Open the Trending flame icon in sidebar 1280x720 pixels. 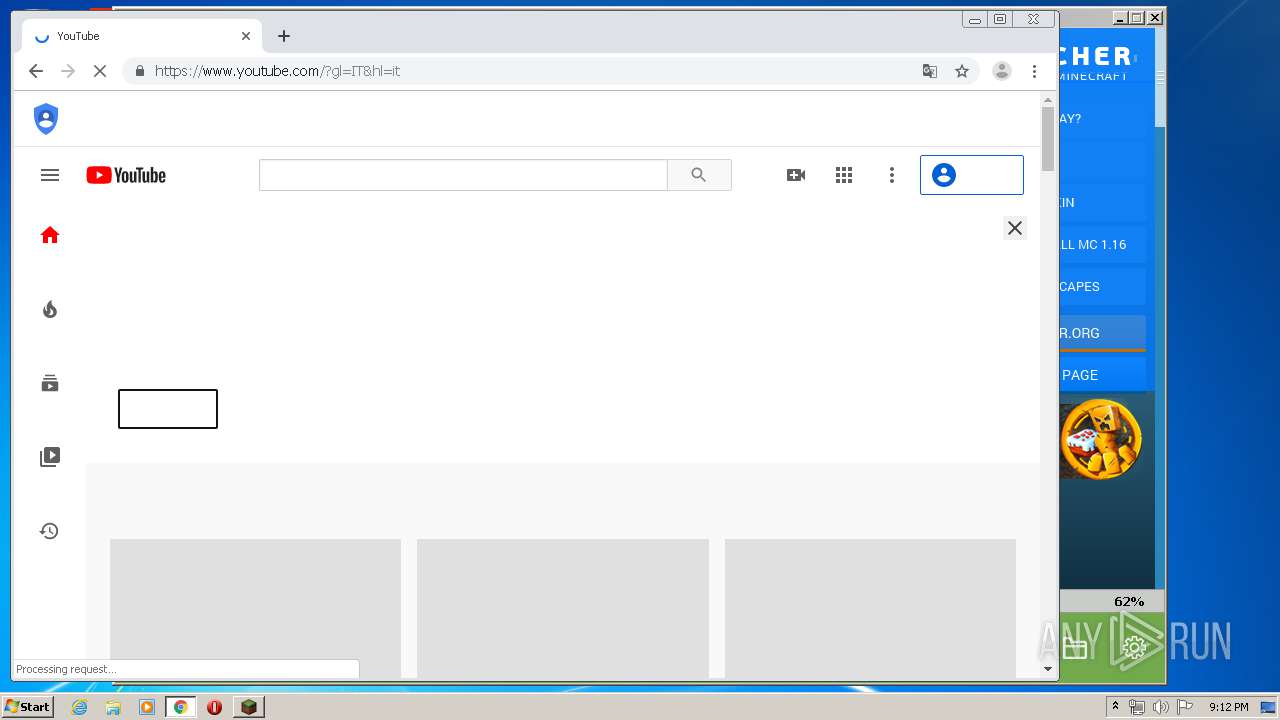pyautogui.click(x=50, y=309)
